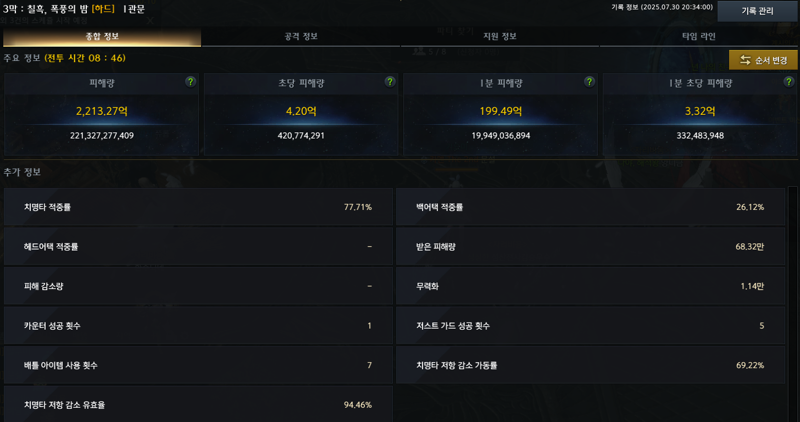Select the 1분 피해량 199.49억 card
This screenshot has width=800, height=422.
click(501, 114)
